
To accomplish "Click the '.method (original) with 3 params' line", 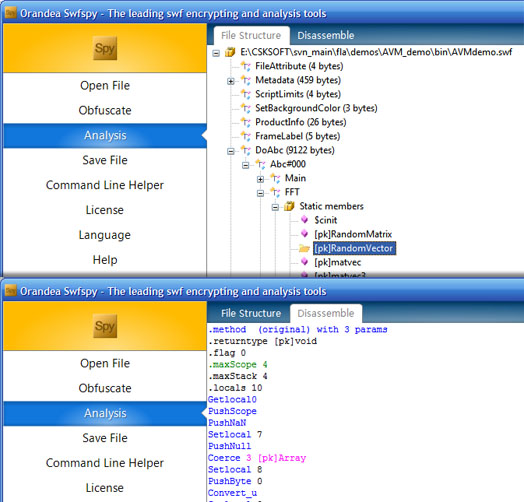I will (x=297, y=330).
